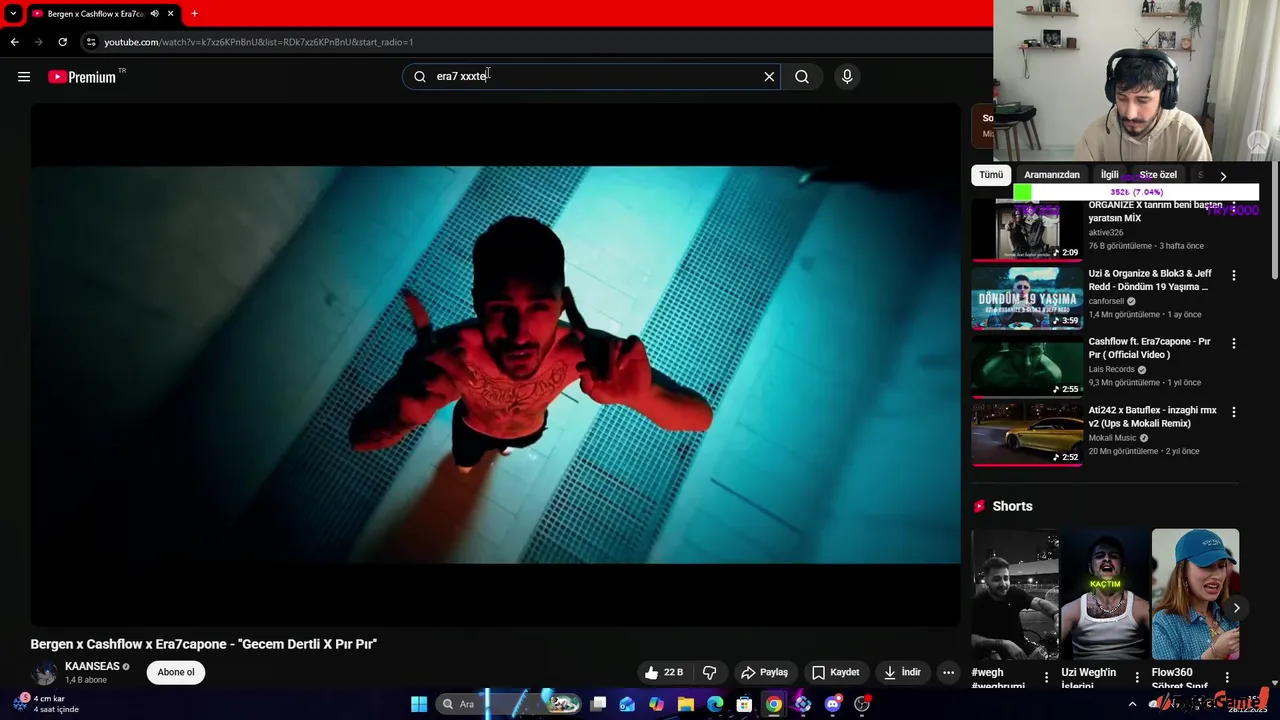This screenshot has width=1280, height=720.
Task: Open File Explorer from the taskbar
Action: (x=686, y=704)
